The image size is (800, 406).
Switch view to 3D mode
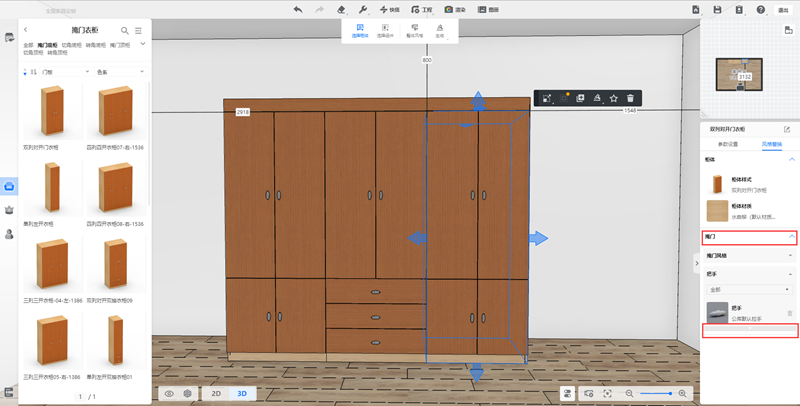pos(241,394)
